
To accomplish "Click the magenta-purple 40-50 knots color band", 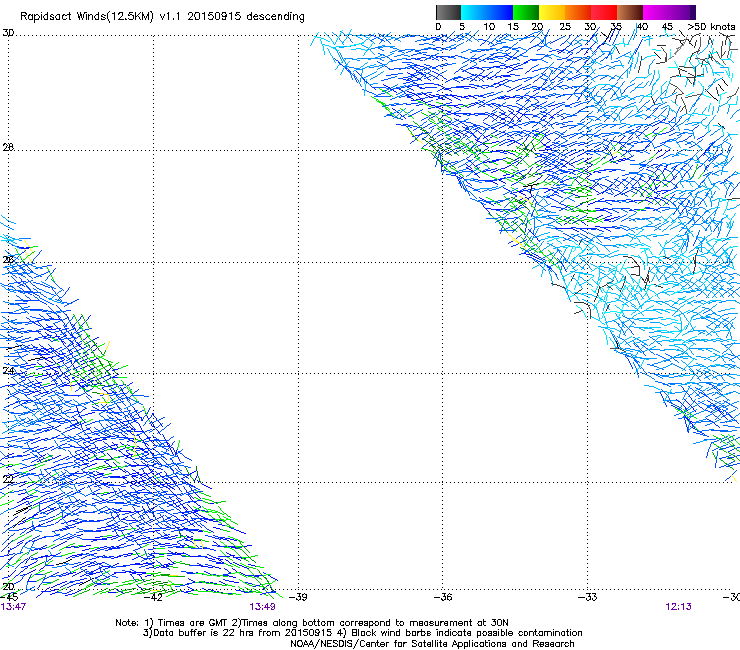I will pyautogui.click(x=669, y=12).
